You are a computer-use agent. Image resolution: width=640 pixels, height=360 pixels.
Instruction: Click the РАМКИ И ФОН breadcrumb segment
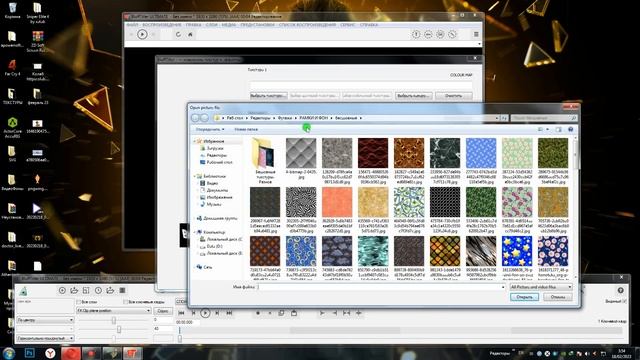[313, 118]
